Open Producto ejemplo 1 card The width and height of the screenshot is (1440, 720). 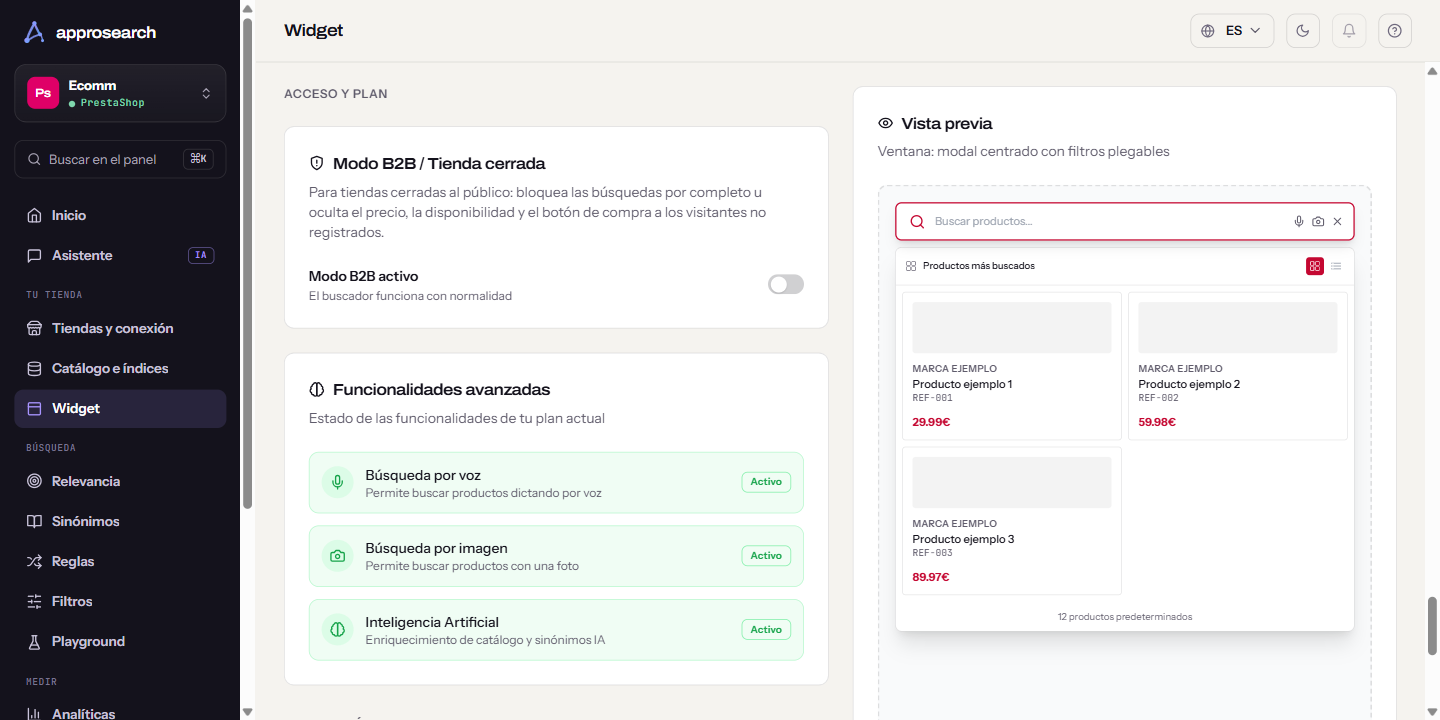(1012, 366)
